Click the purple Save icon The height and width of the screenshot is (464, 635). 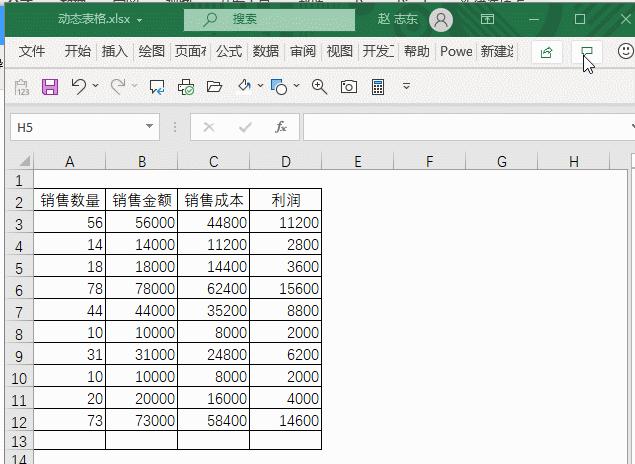(50, 87)
